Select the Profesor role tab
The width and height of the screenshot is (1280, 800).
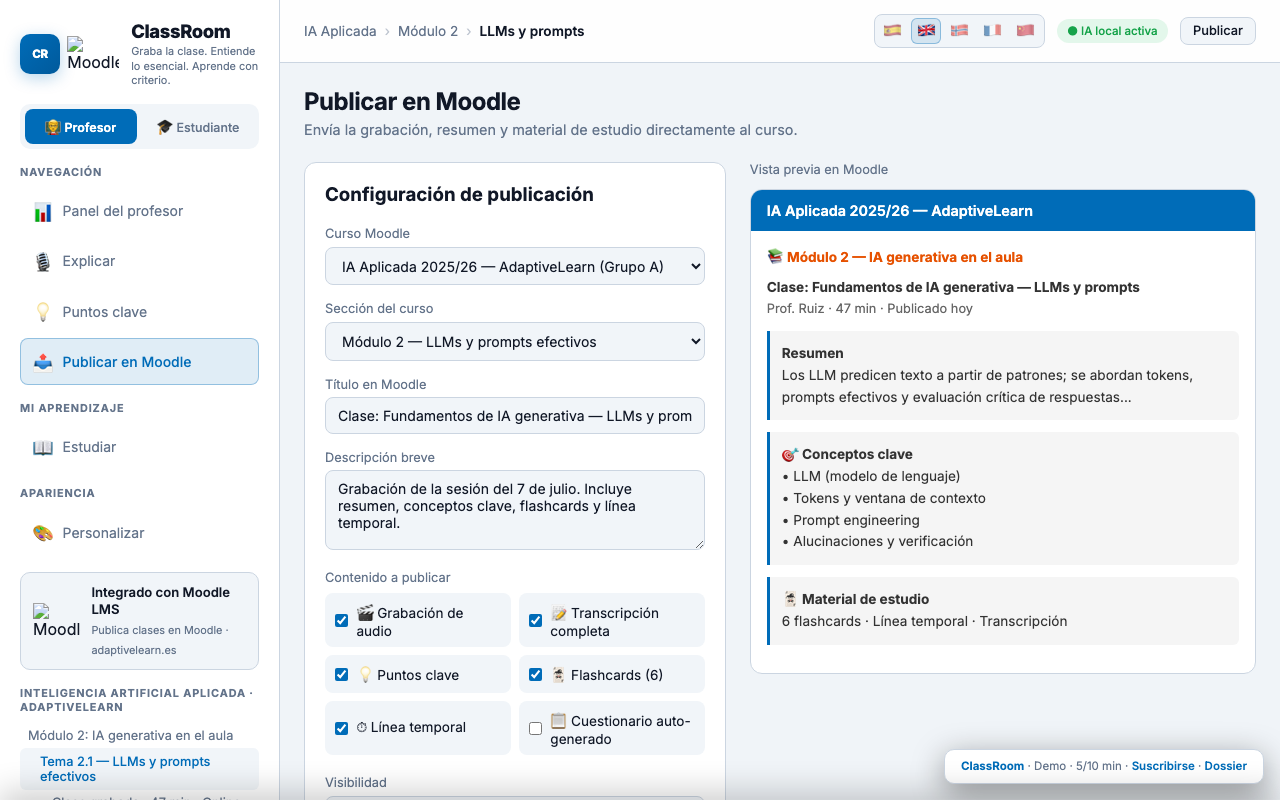pos(81,127)
